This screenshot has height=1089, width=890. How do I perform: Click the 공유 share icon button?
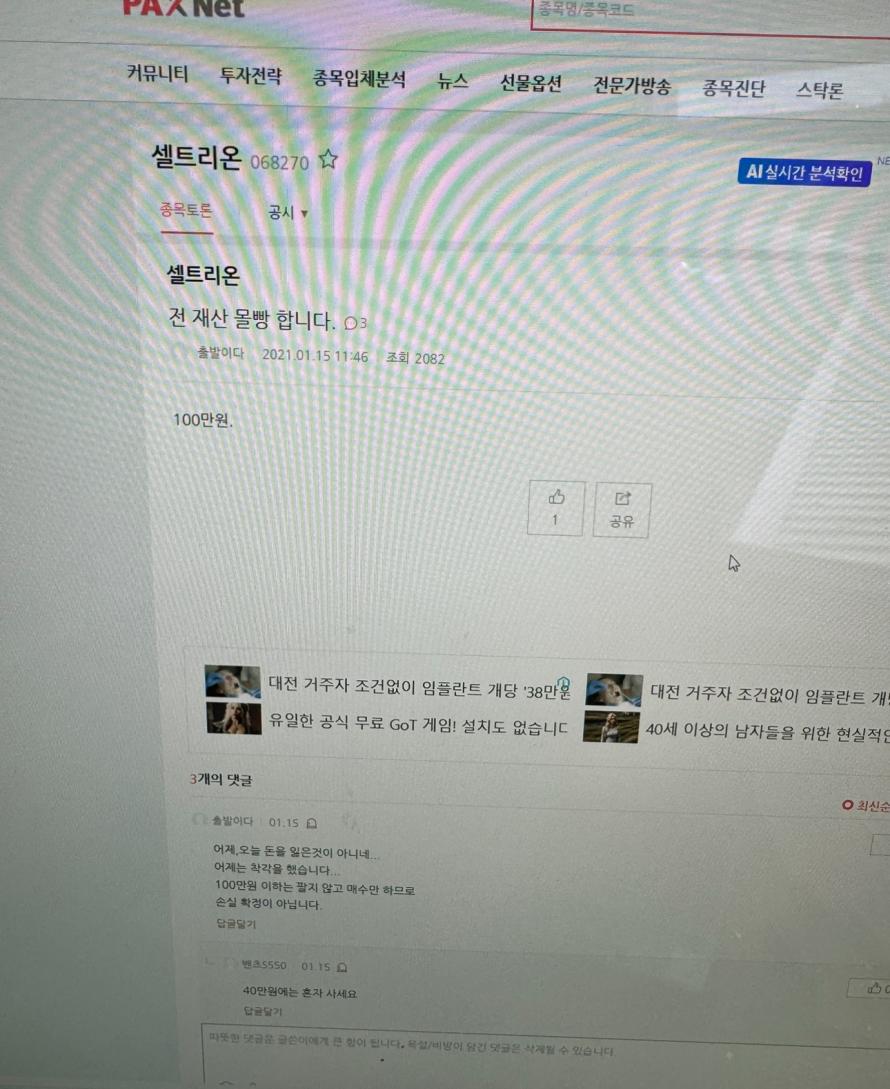click(622, 510)
